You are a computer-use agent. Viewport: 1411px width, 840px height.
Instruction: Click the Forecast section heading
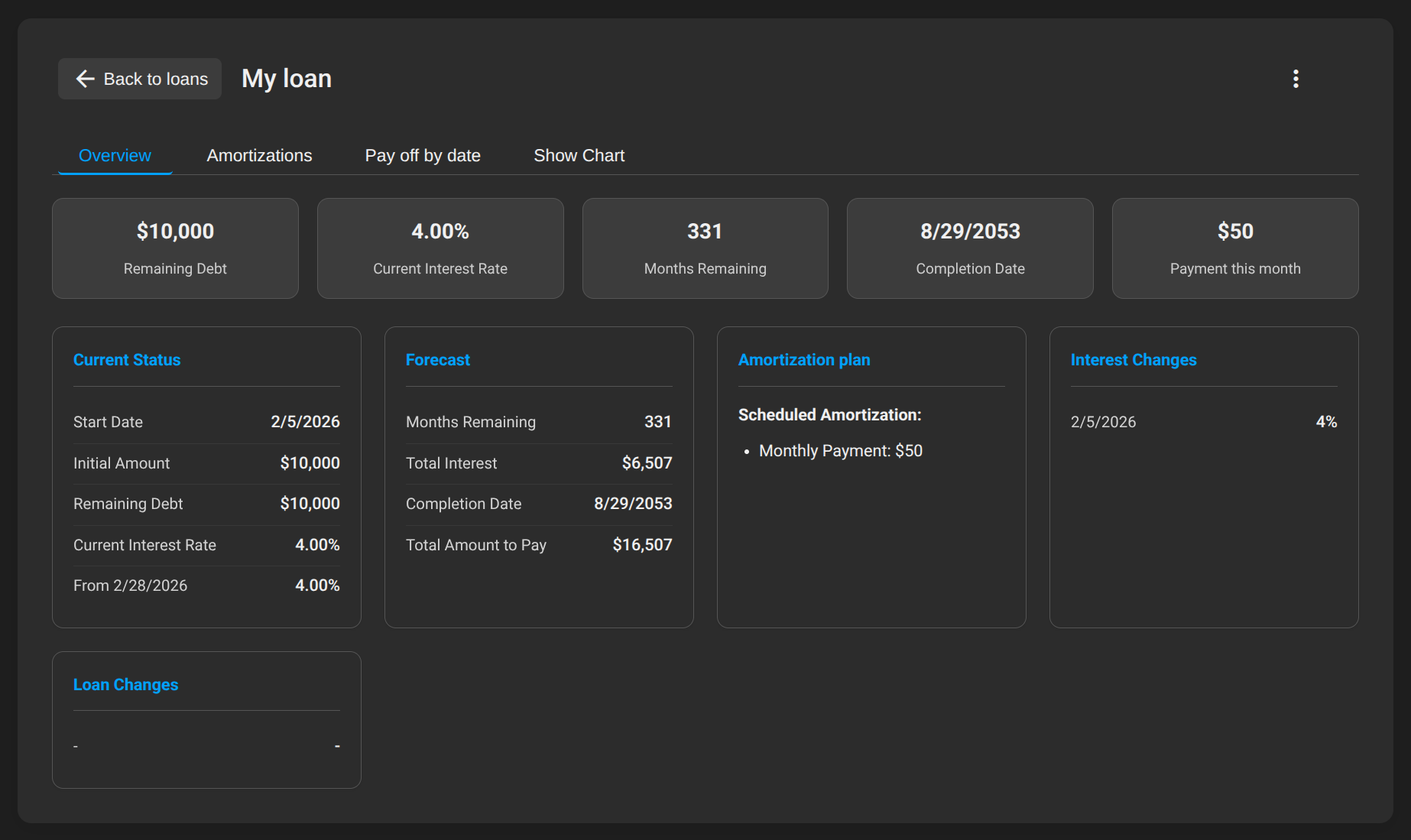pyautogui.click(x=437, y=359)
